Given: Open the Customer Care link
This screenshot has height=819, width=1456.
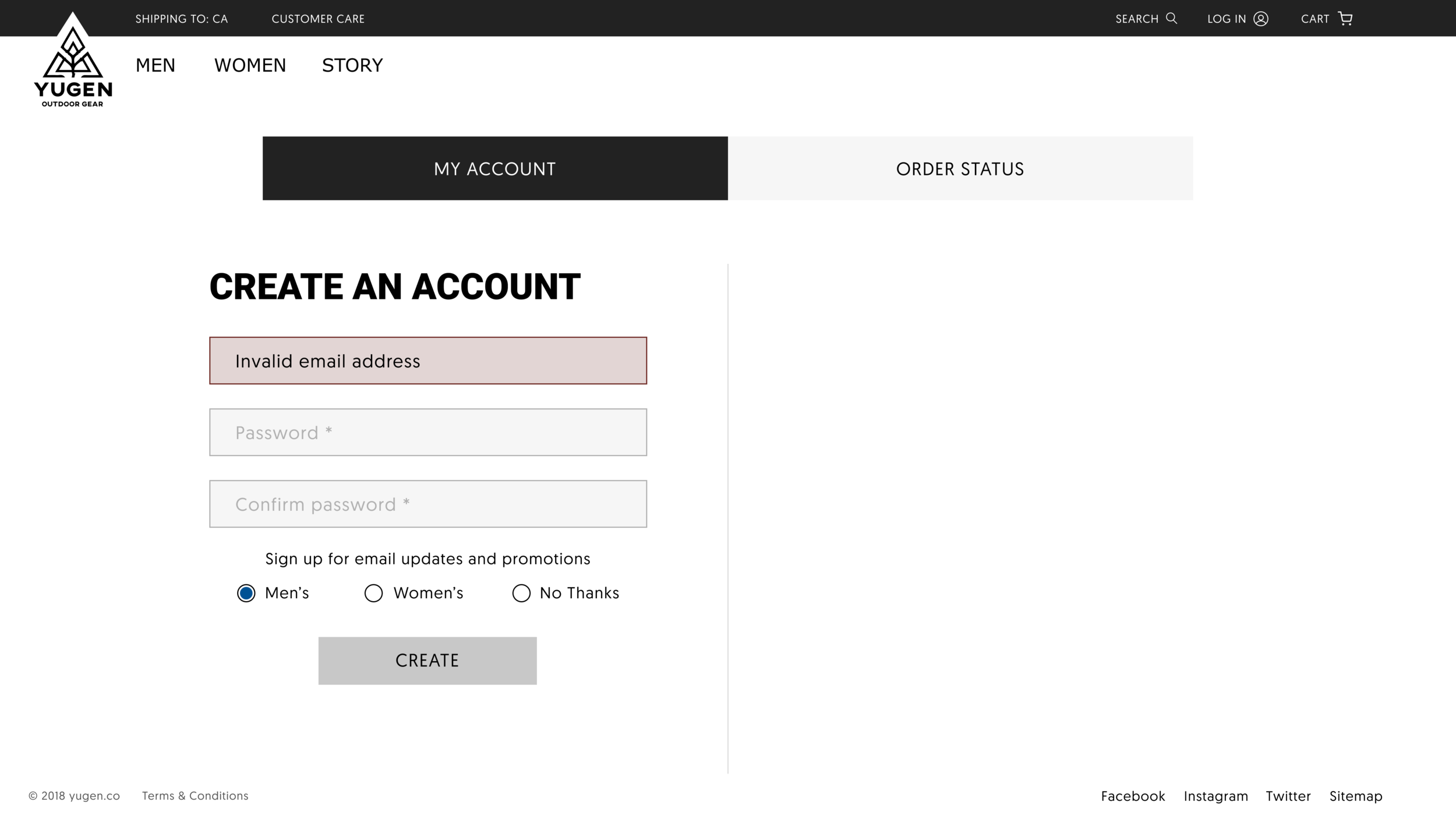Looking at the screenshot, I should (318, 19).
